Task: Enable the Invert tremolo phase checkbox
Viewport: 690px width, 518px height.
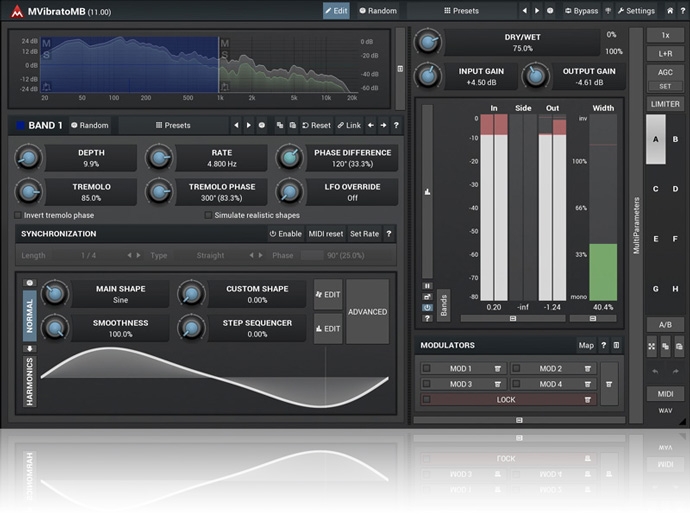Action: tap(17, 215)
